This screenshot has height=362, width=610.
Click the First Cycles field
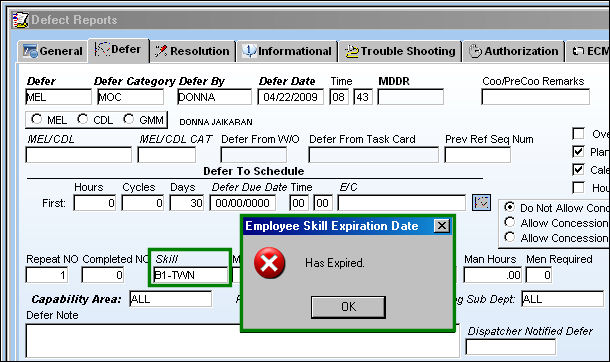point(142,203)
